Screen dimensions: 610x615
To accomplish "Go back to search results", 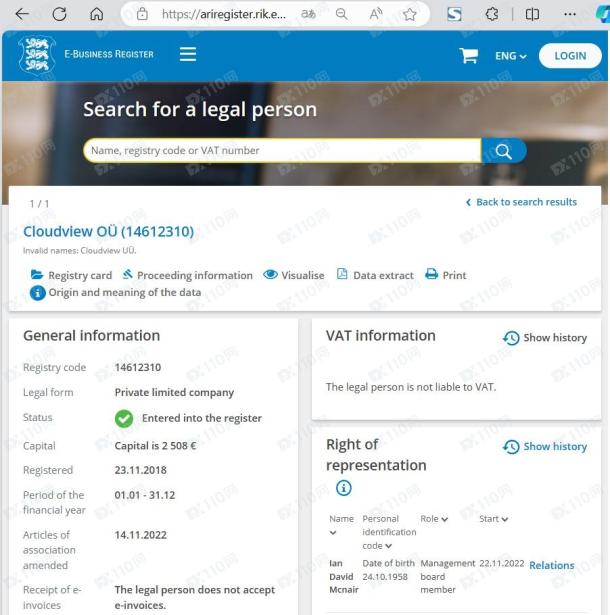I will 521,202.
